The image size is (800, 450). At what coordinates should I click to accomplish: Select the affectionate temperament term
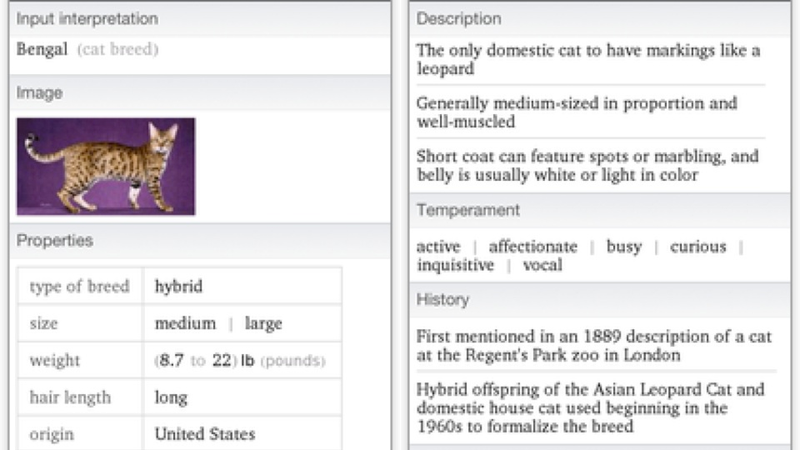pyautogui.click(x=533, y=246)
